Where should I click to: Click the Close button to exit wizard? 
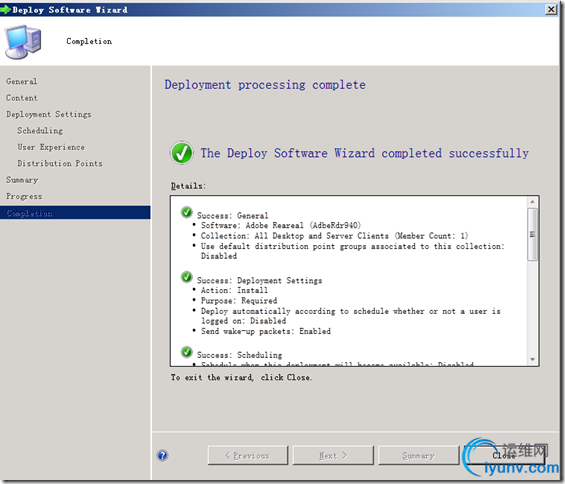point(504,456)
